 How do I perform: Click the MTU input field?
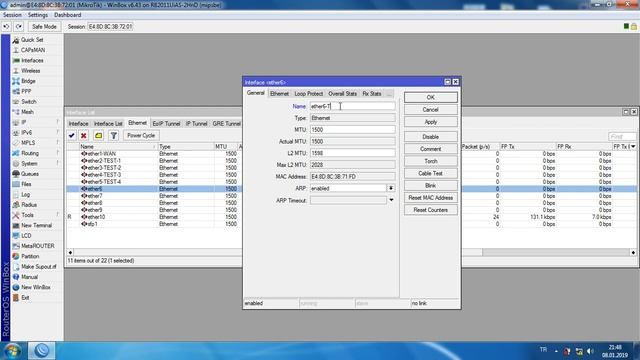352,129
